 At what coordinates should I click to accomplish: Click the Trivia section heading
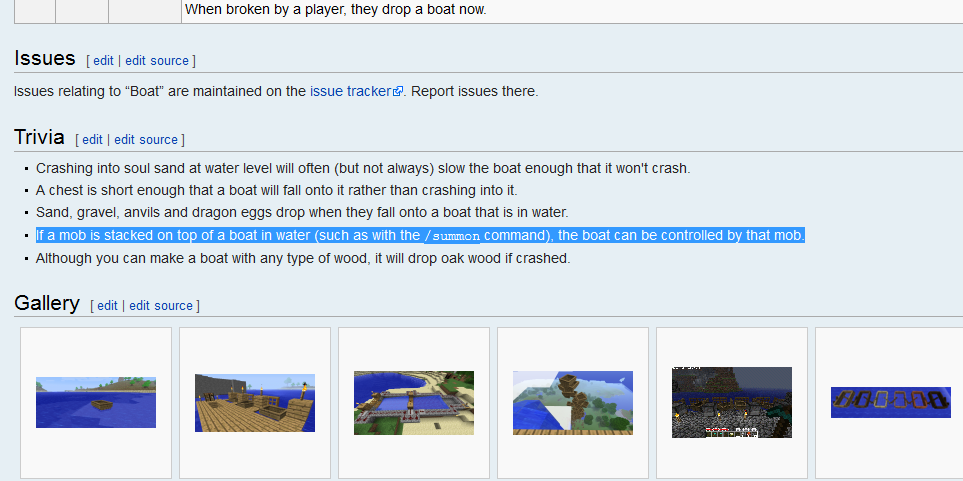(x=39, y=137)
